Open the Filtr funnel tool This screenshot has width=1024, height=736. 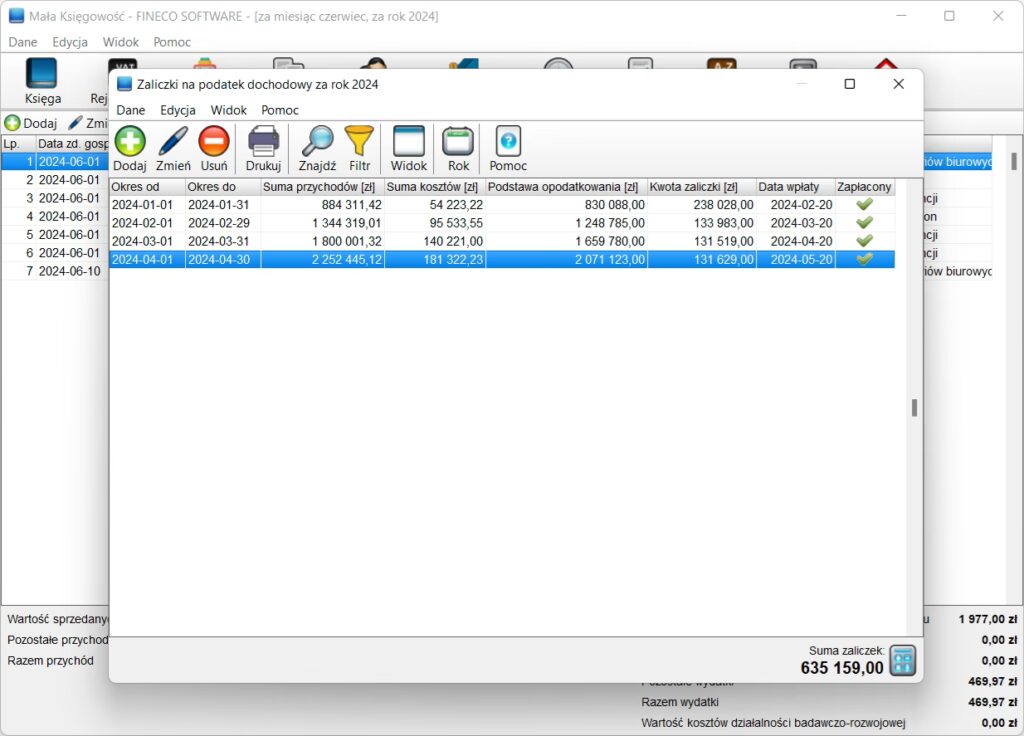click(359, 142)
